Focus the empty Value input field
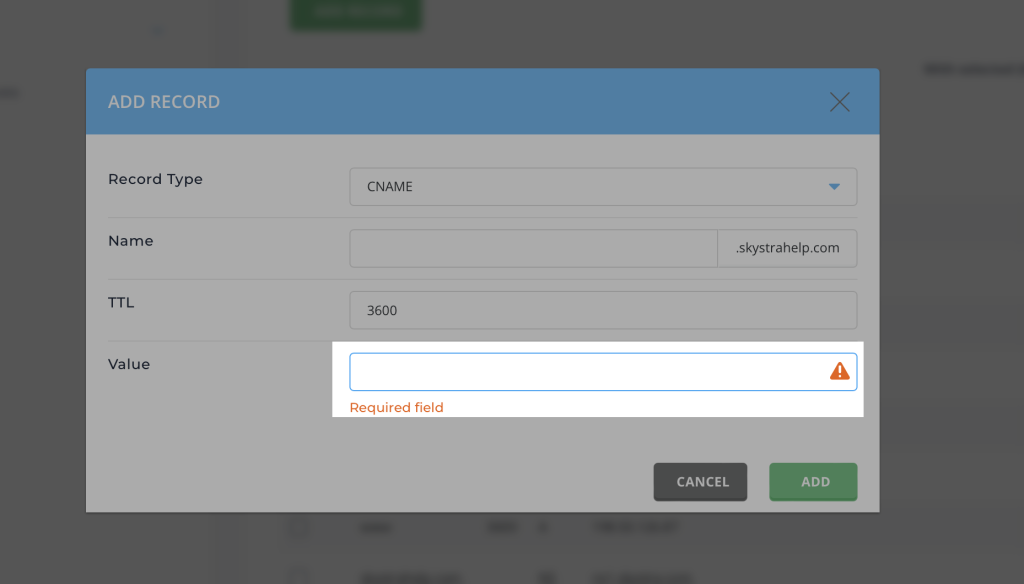 click(585, 371)
